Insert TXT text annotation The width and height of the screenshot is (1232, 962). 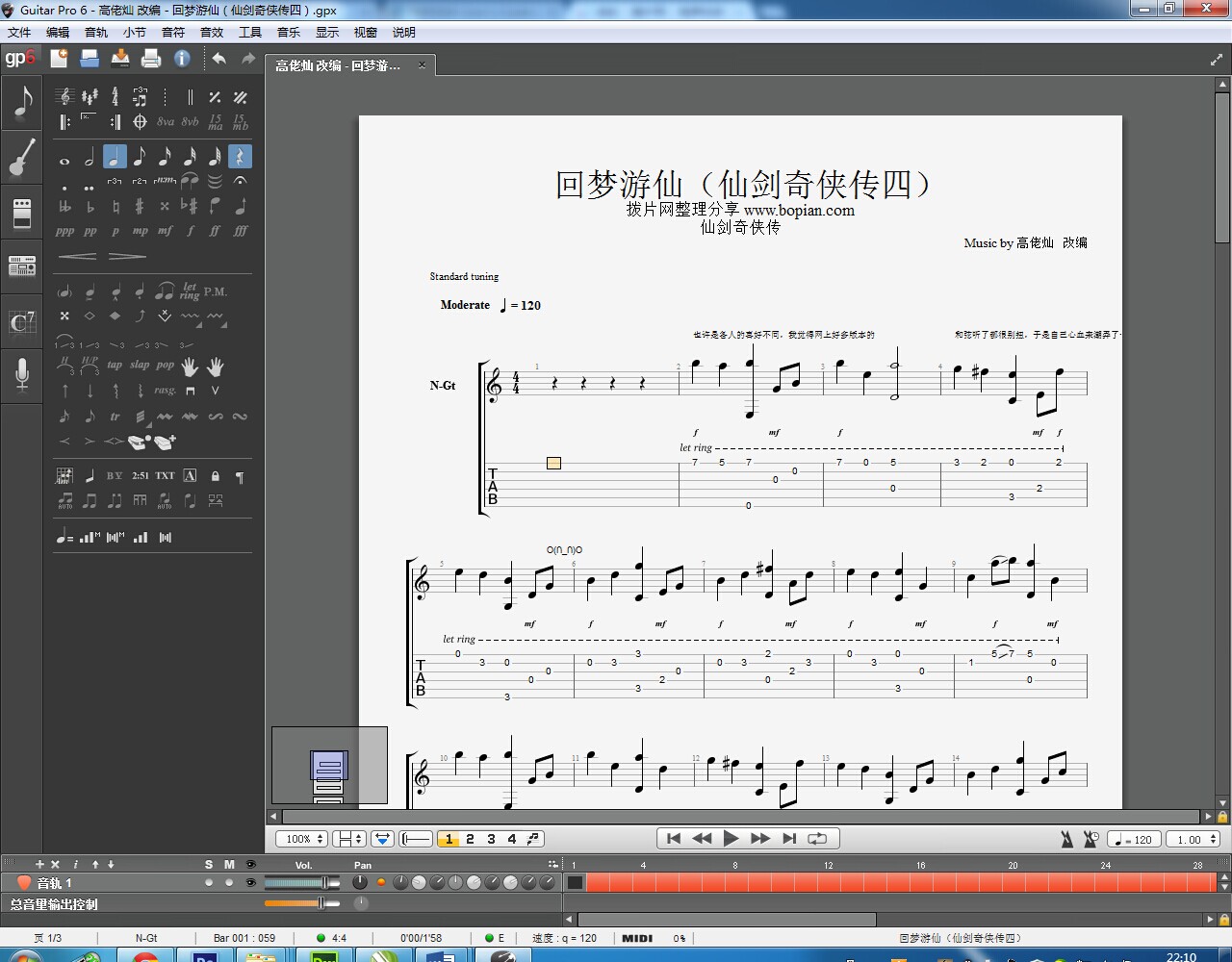pyautogui.click(x=166, y=475)
